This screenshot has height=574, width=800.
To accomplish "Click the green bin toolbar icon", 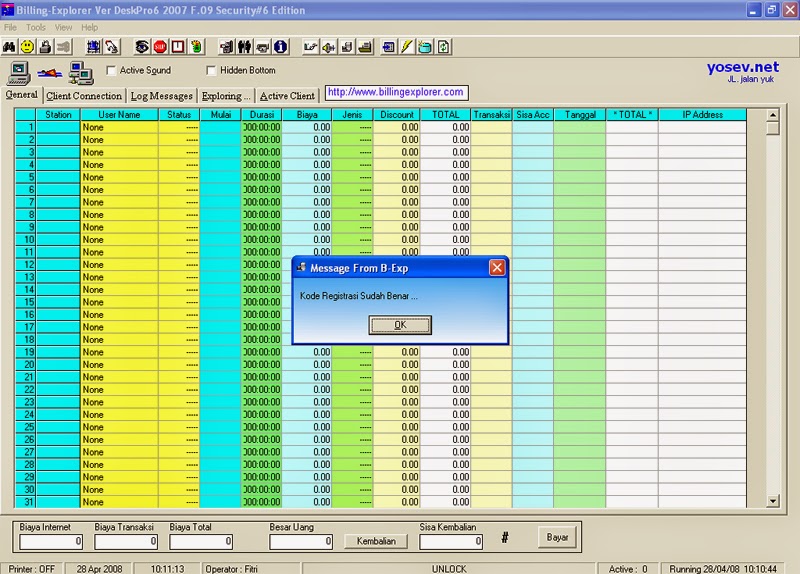I will pos(196,47).
